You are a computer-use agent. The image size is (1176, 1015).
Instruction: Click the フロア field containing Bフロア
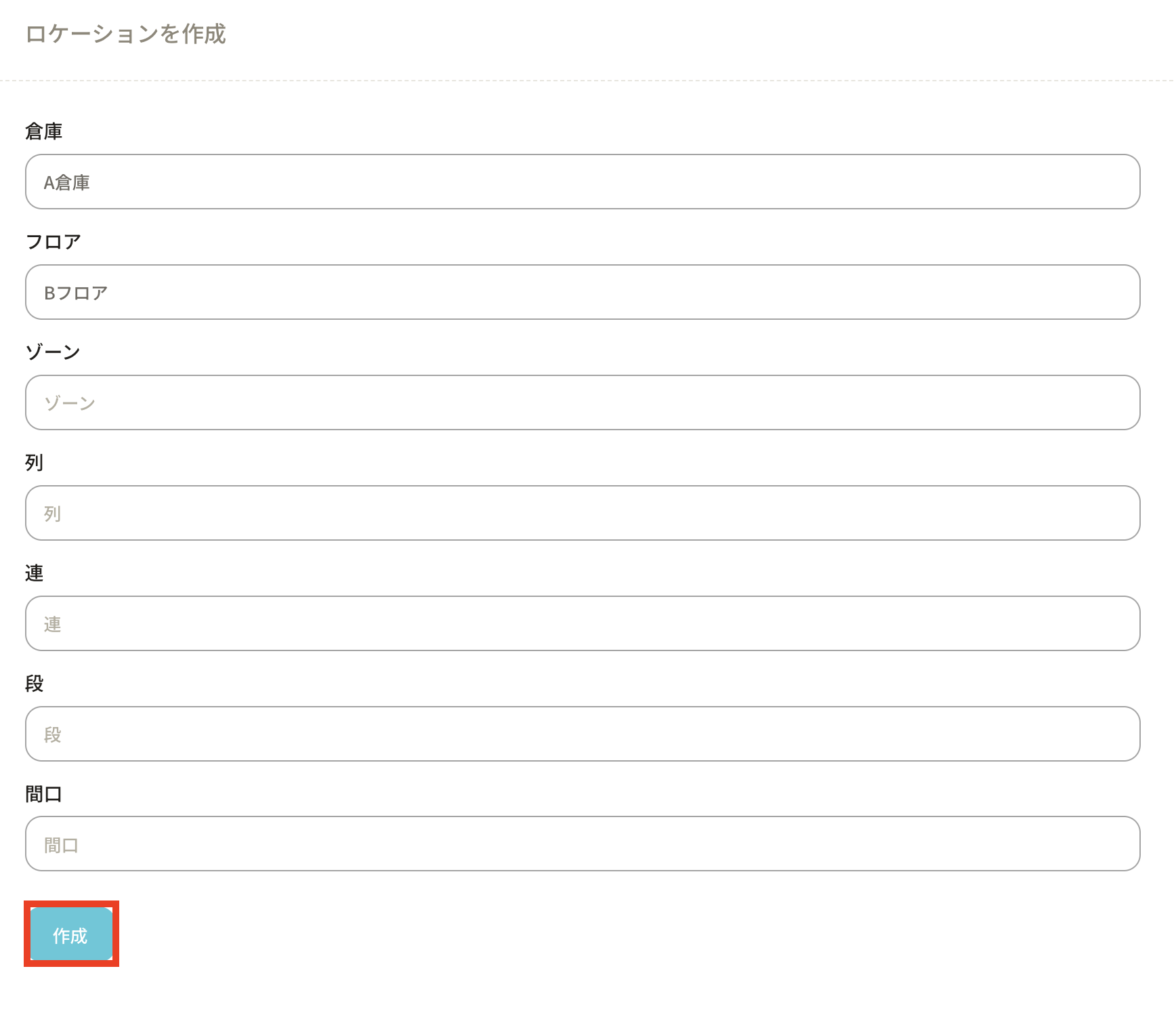583,292
